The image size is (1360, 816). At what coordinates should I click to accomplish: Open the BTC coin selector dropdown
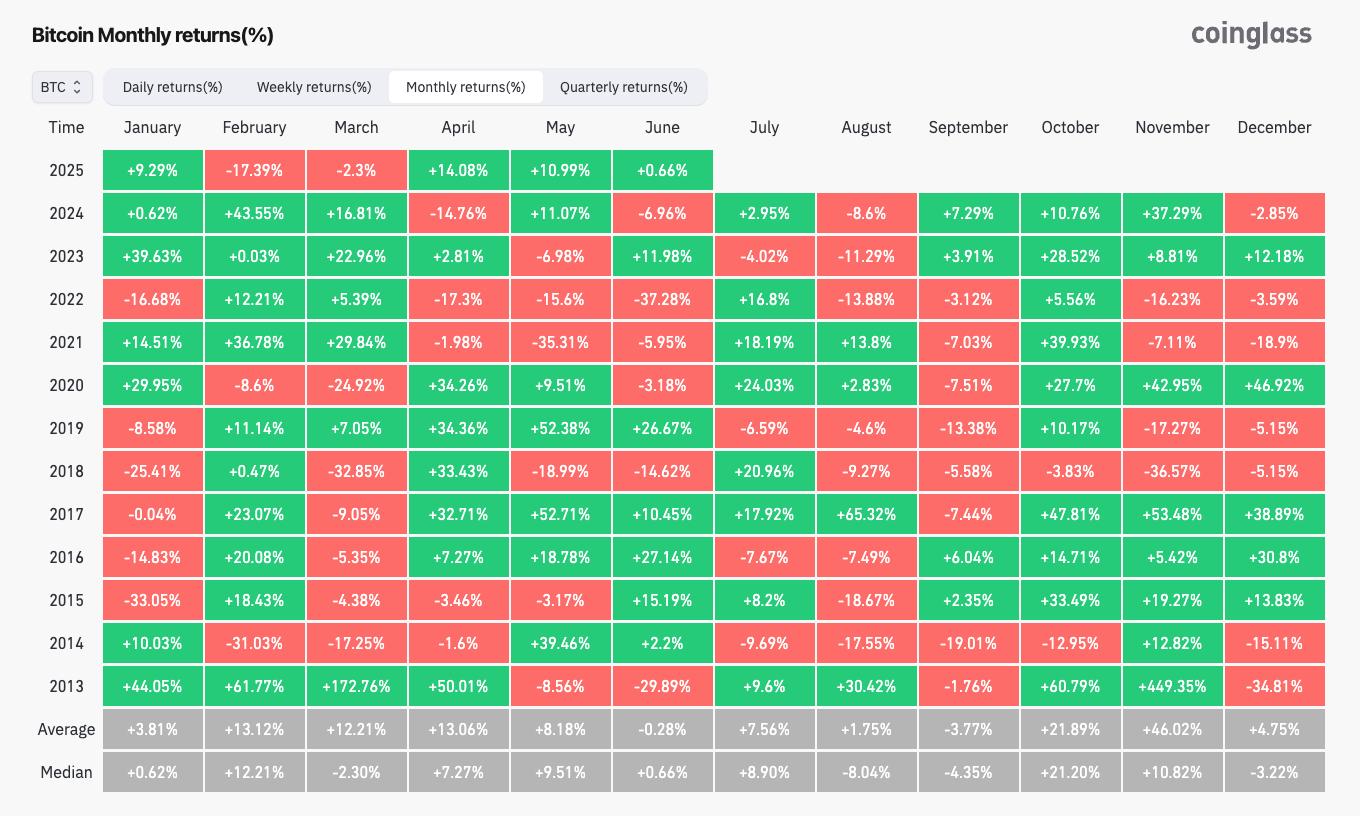point(62,87)
